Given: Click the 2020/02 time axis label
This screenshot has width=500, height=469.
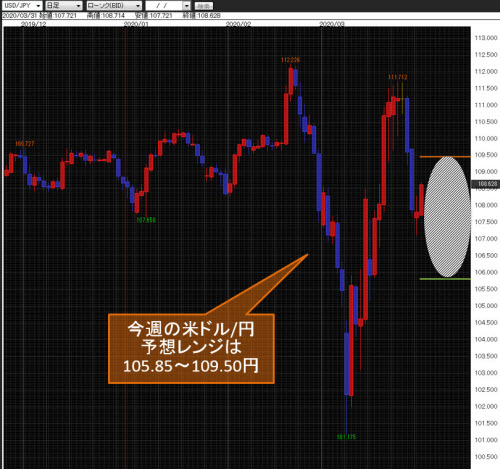Looking at the screenshot, I should pyautogui.click(x=238, y=24).
